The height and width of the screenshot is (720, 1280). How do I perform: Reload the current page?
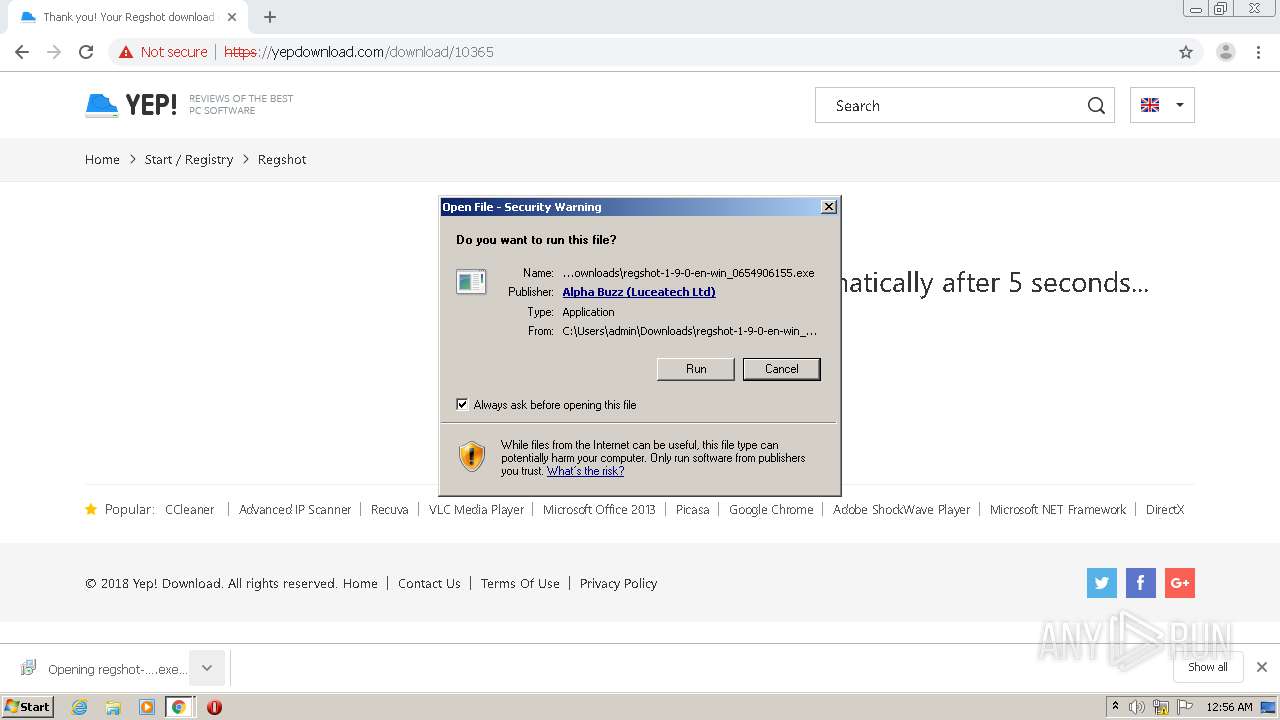click(86, 52)
